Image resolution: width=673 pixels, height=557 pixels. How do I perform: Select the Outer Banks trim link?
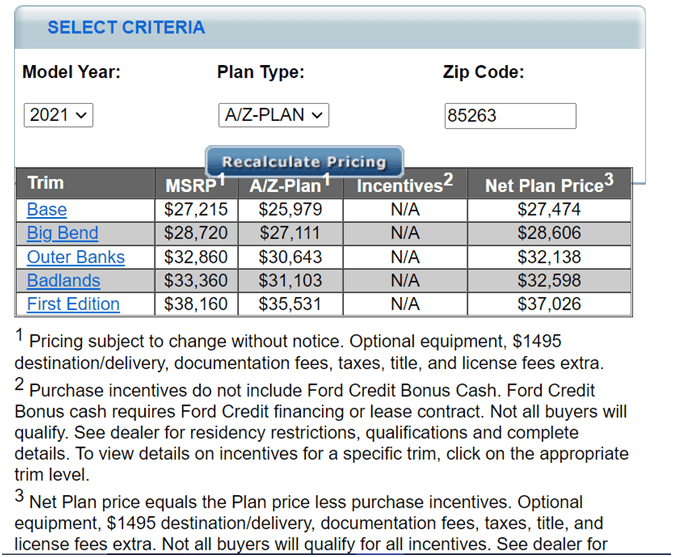click(76, 257)
